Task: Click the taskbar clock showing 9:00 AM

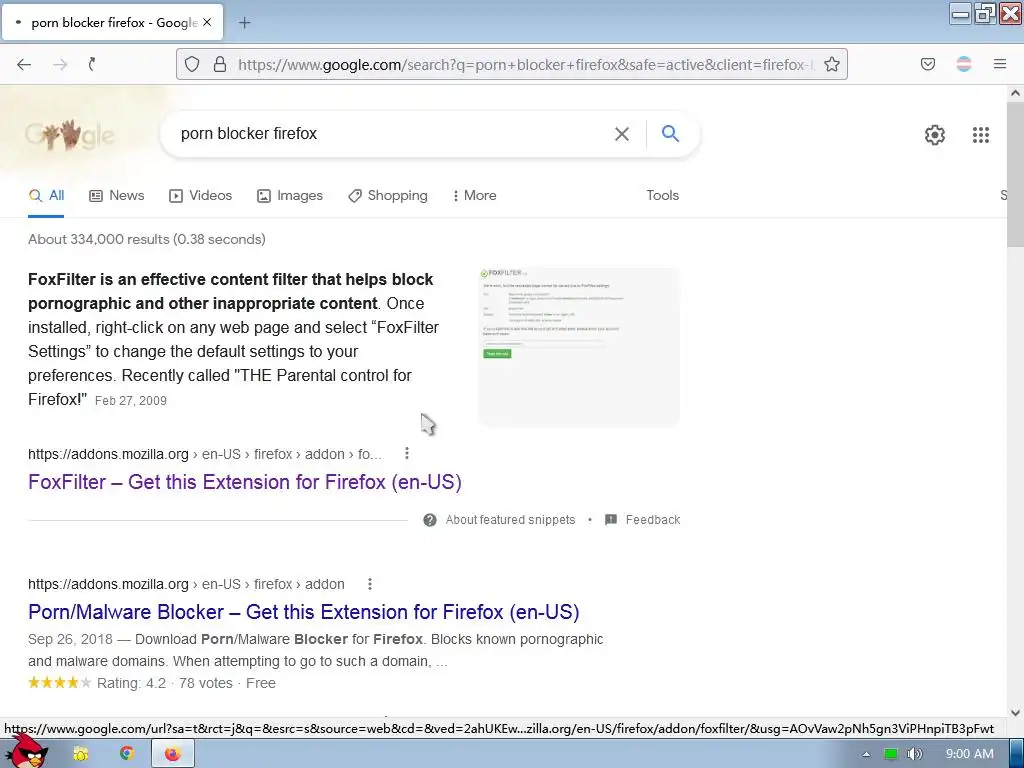Action: pos(970,754)
